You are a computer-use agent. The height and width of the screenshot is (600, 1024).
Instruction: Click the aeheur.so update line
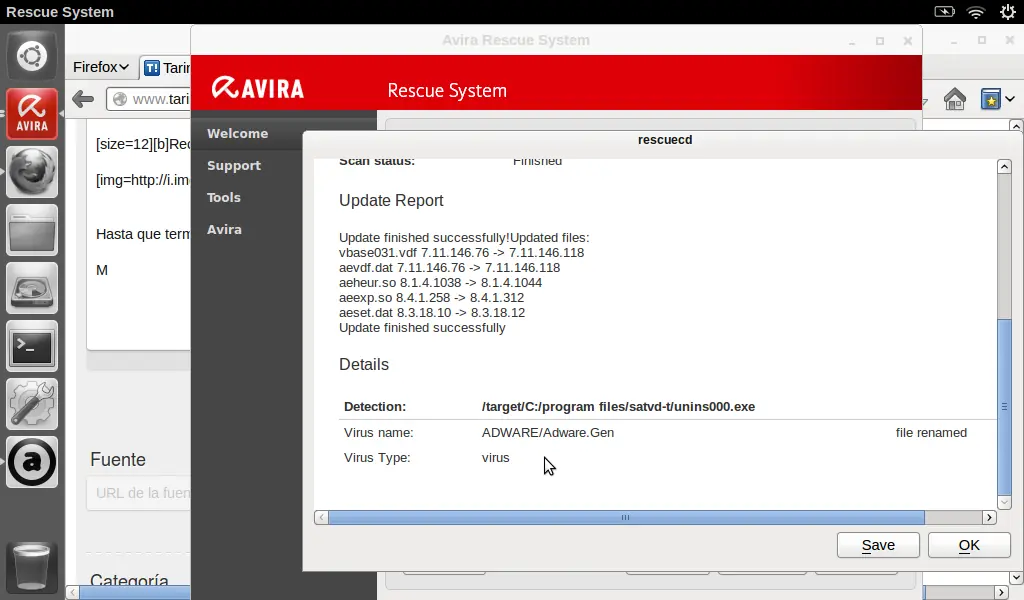pos(440,283)
